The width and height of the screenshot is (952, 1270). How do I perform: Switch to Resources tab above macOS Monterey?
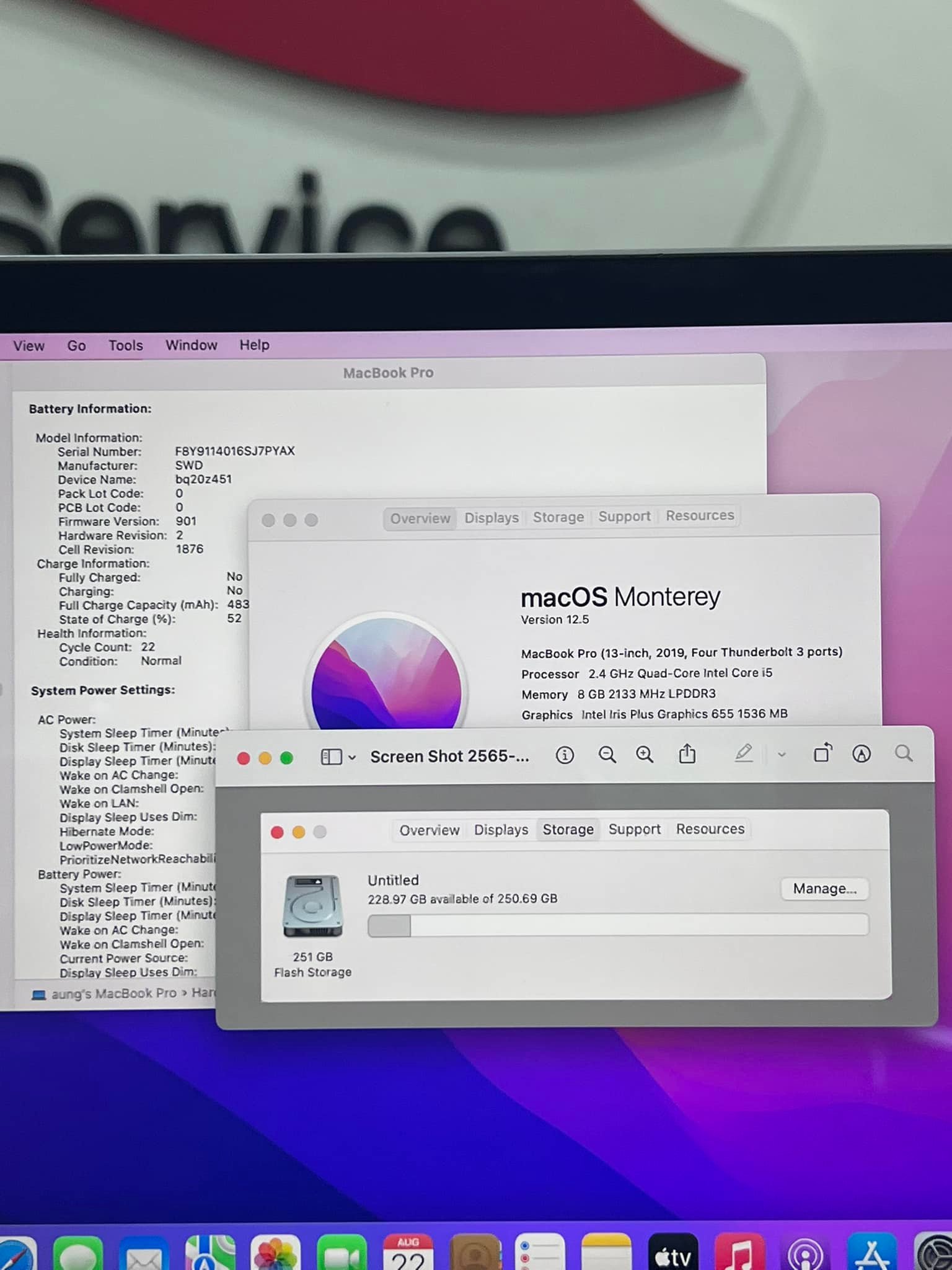(700, 516)
